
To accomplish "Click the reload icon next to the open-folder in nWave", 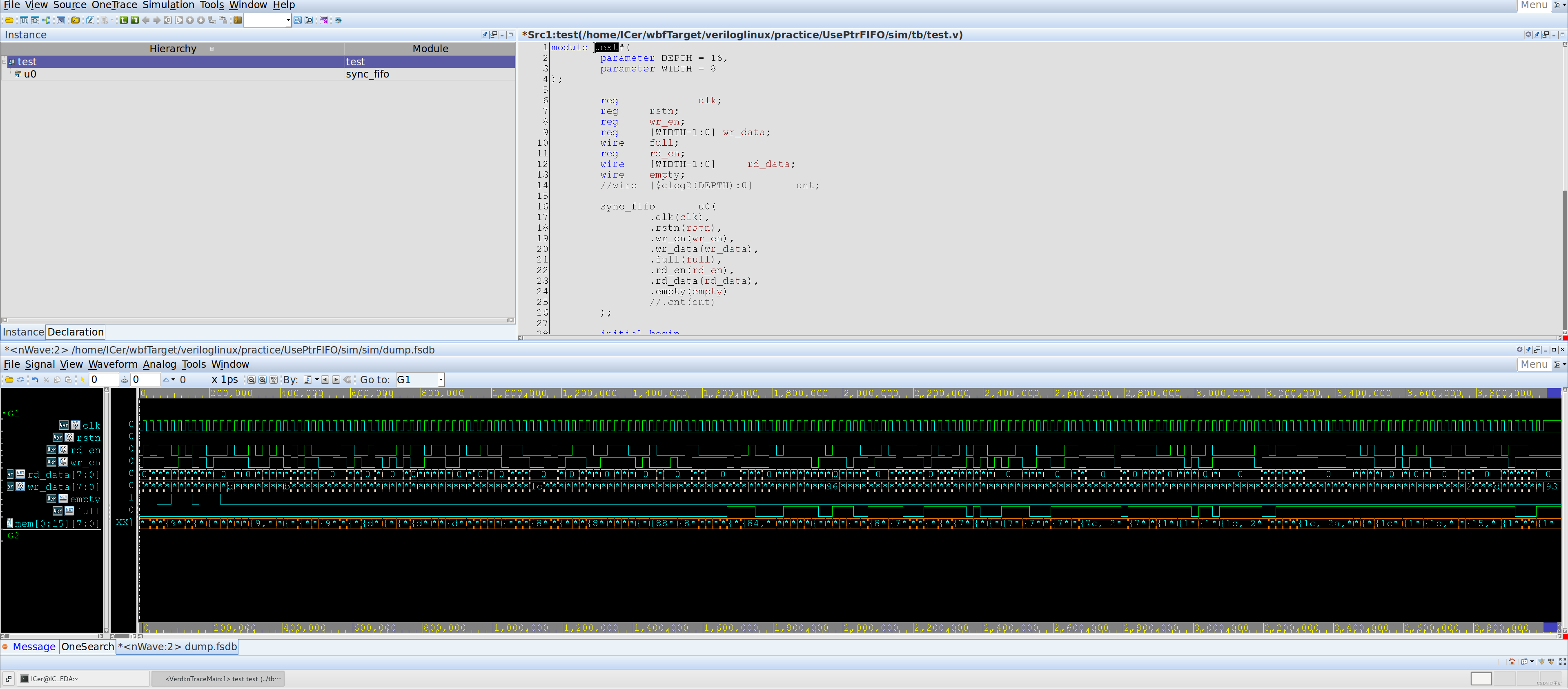I will pos(20,380).
